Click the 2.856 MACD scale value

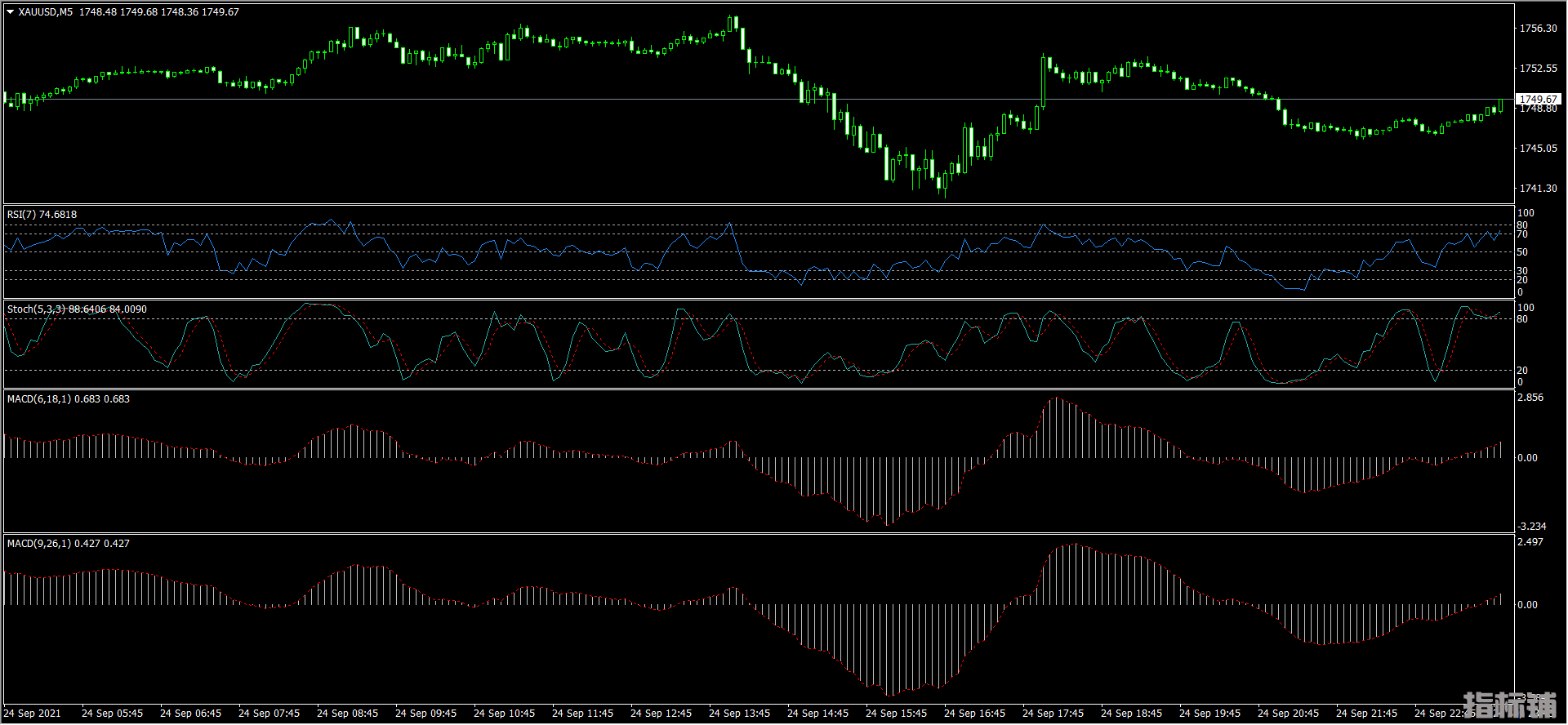pyautogui.click(x=1530, y=398)
